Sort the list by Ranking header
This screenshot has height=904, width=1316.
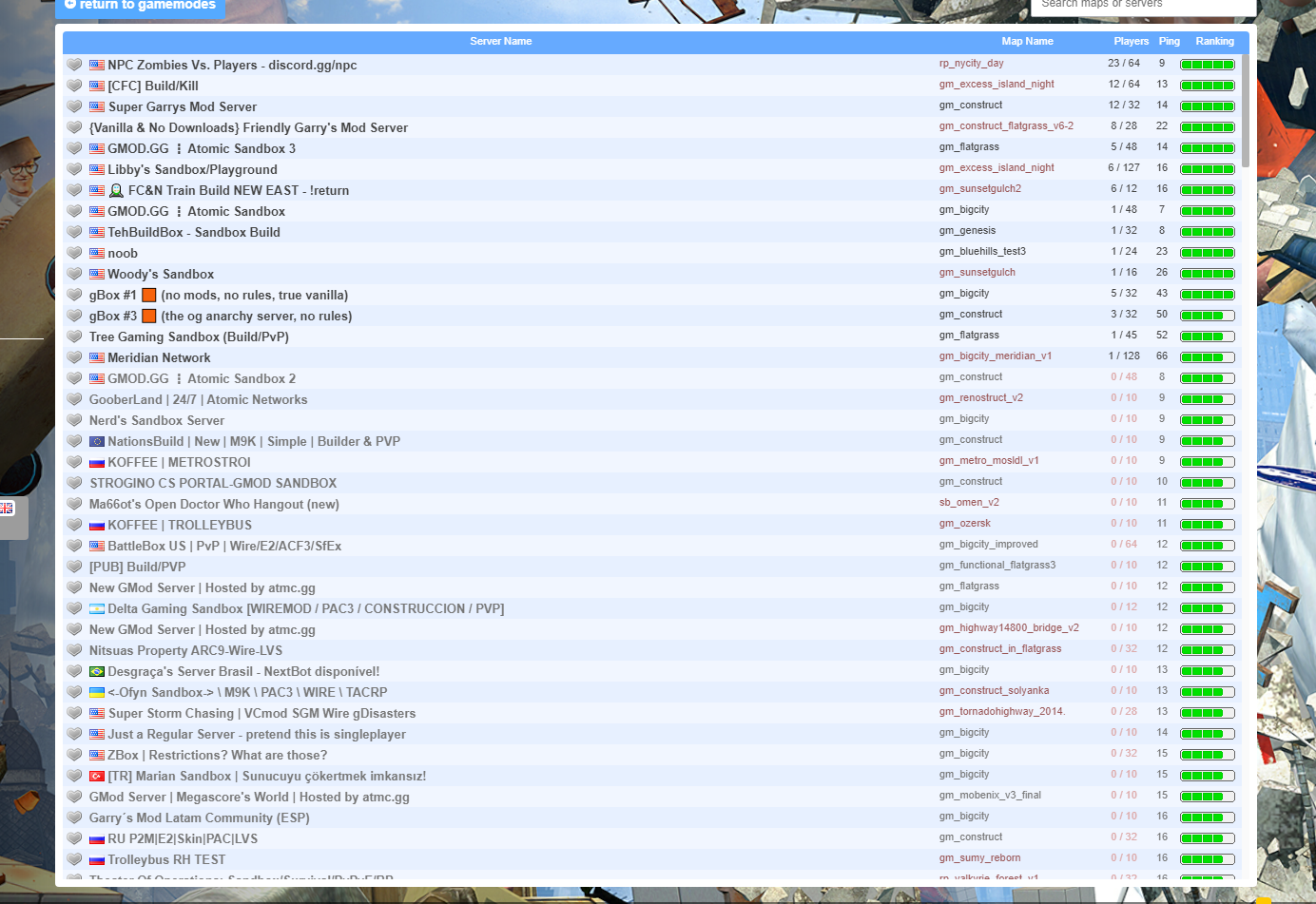coord(1215,42)
